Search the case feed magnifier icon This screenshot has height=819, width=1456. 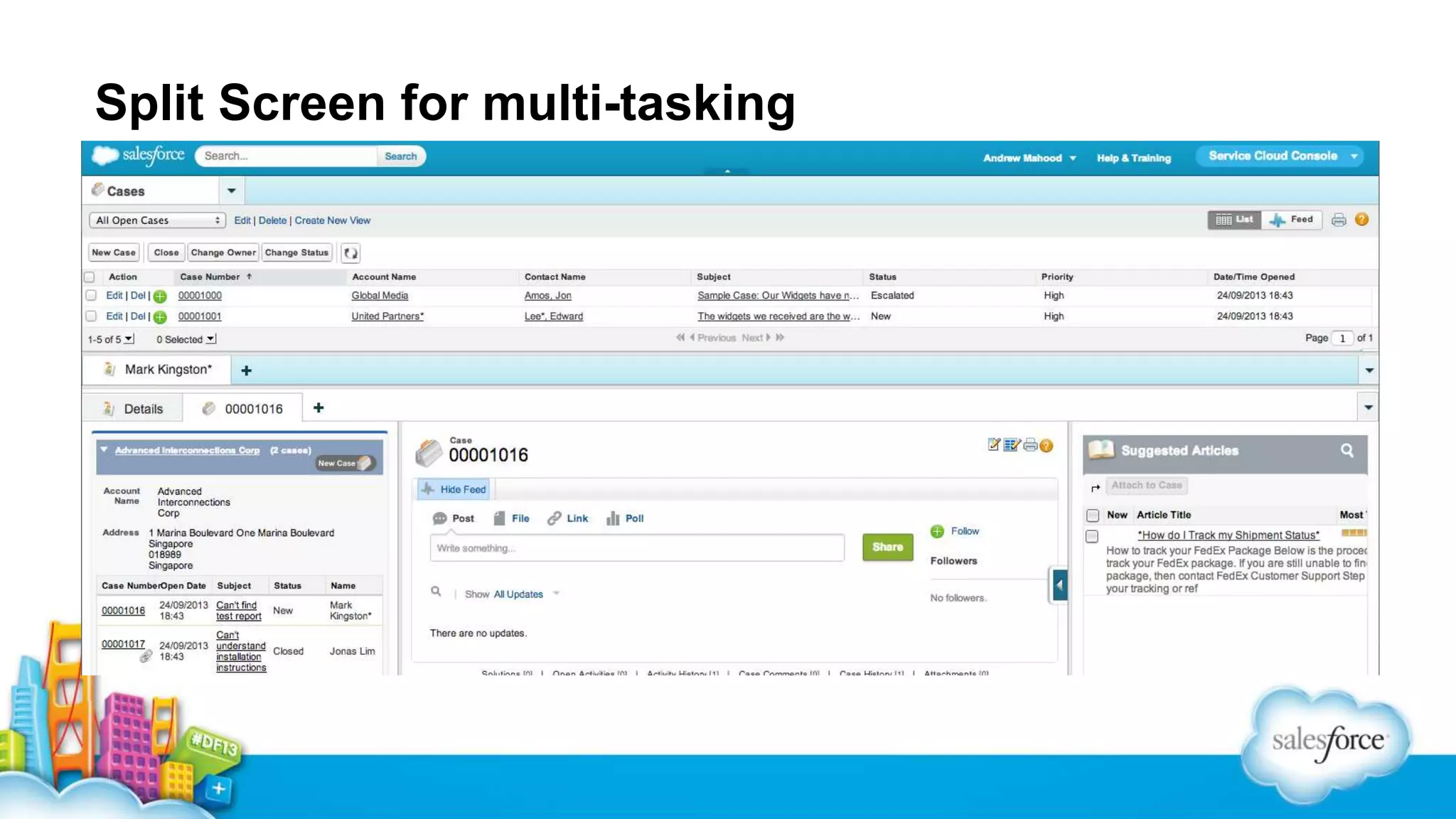(x=436, y=591)
